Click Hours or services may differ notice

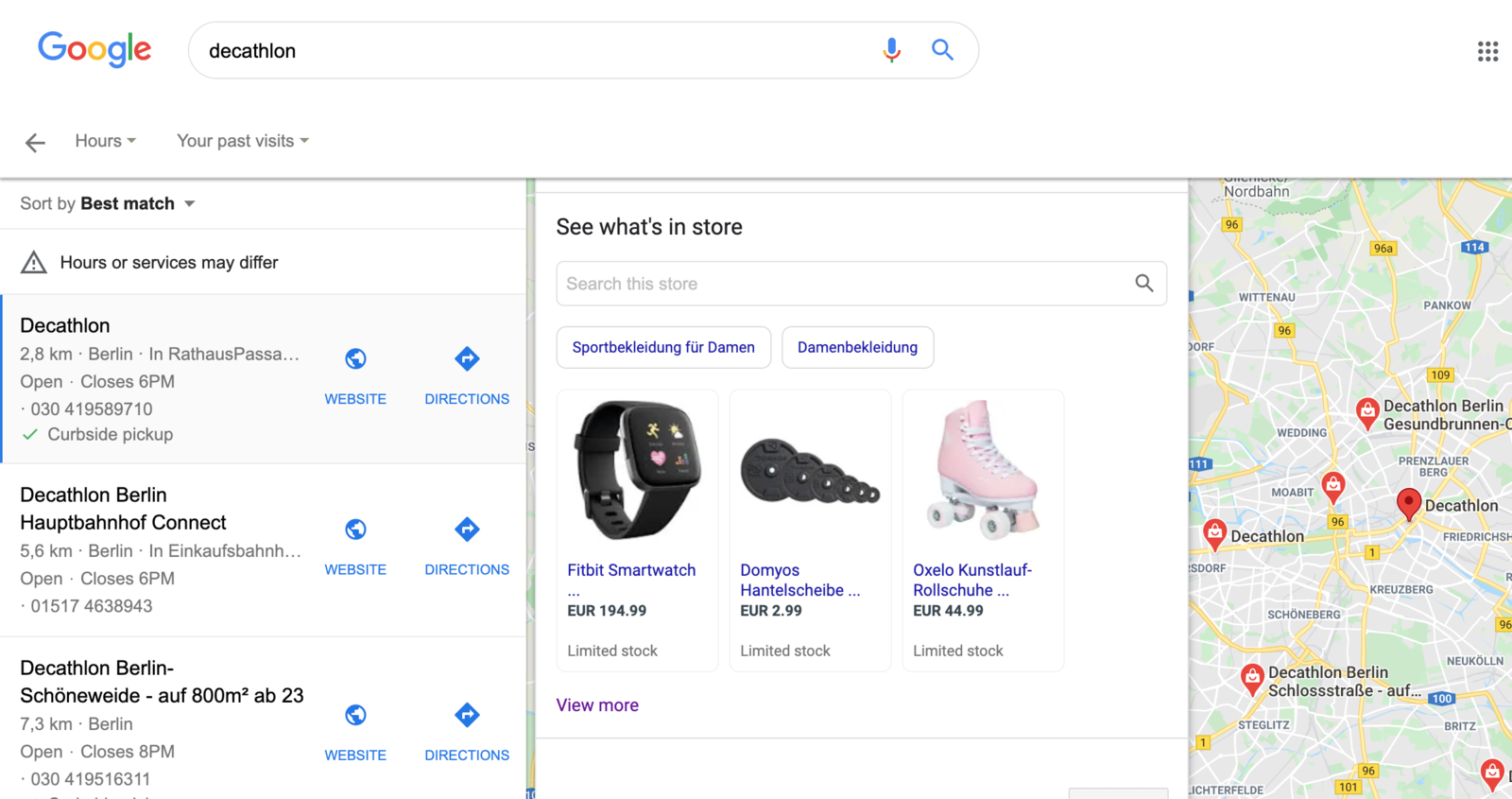[169, 263]
